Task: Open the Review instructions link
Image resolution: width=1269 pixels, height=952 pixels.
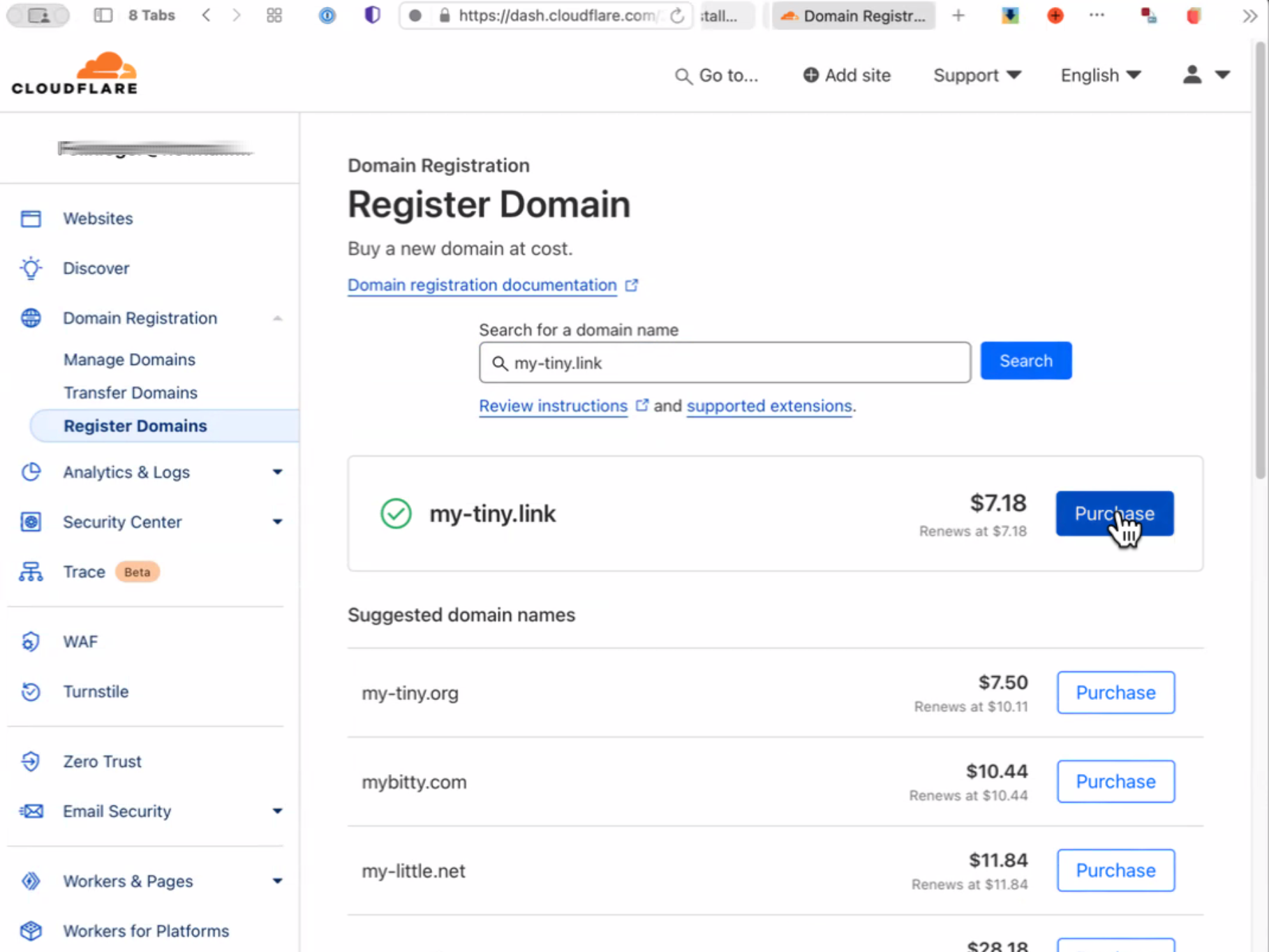Action: [554, 406]
